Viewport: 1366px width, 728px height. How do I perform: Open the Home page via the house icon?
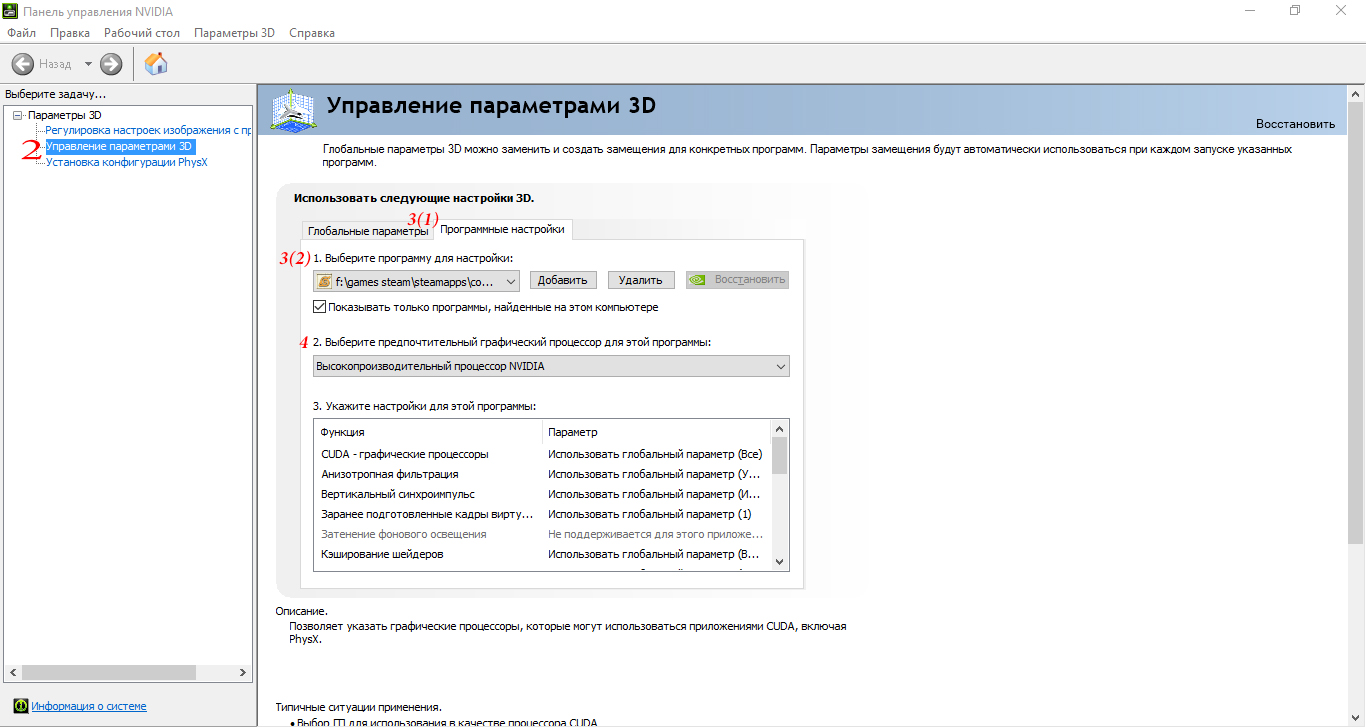pos(156,64)
